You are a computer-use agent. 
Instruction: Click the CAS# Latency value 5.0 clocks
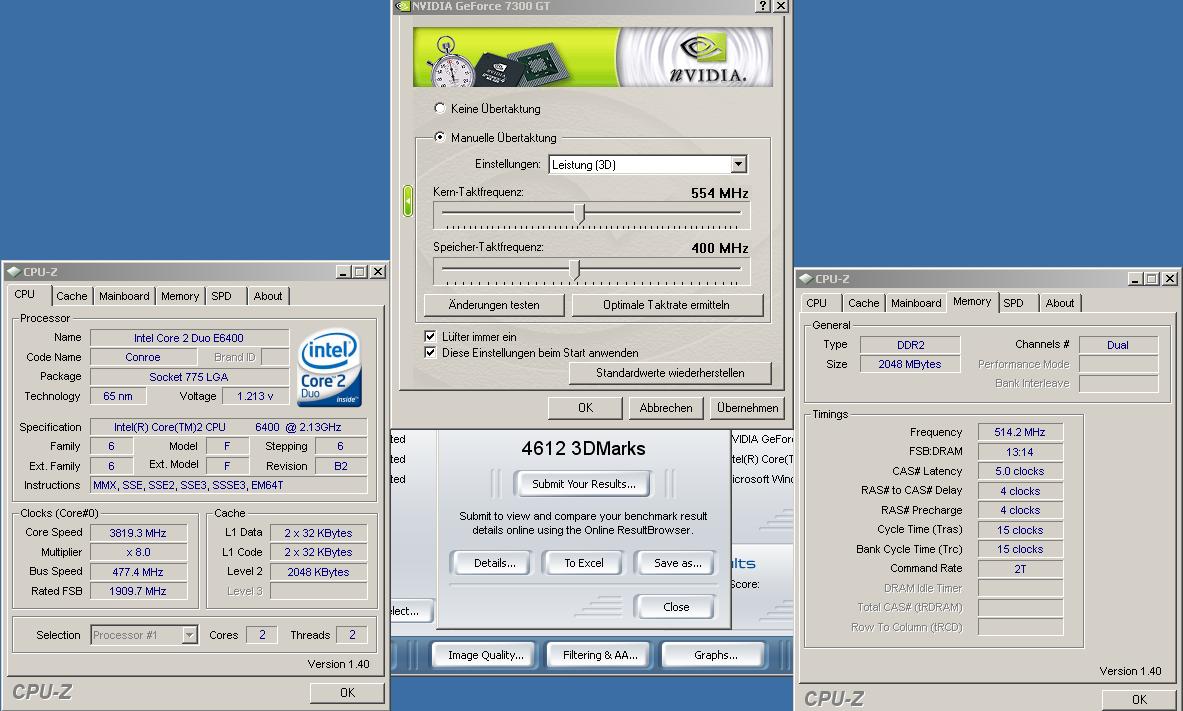pyautogui.click(x=1020, y=471)
